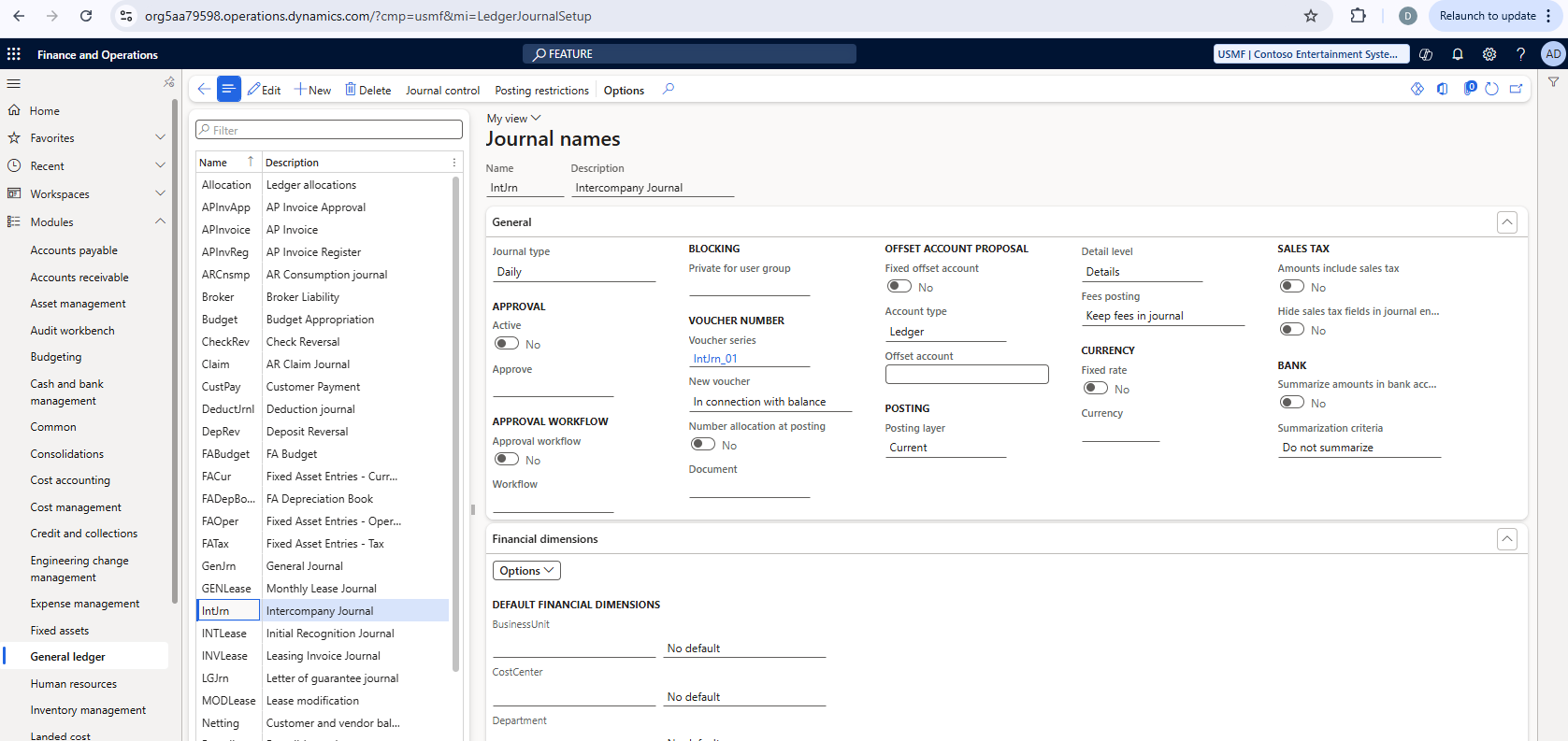1568x741 pixels.
Task: Refresh the Journal names page
Action: (1491, 89)
